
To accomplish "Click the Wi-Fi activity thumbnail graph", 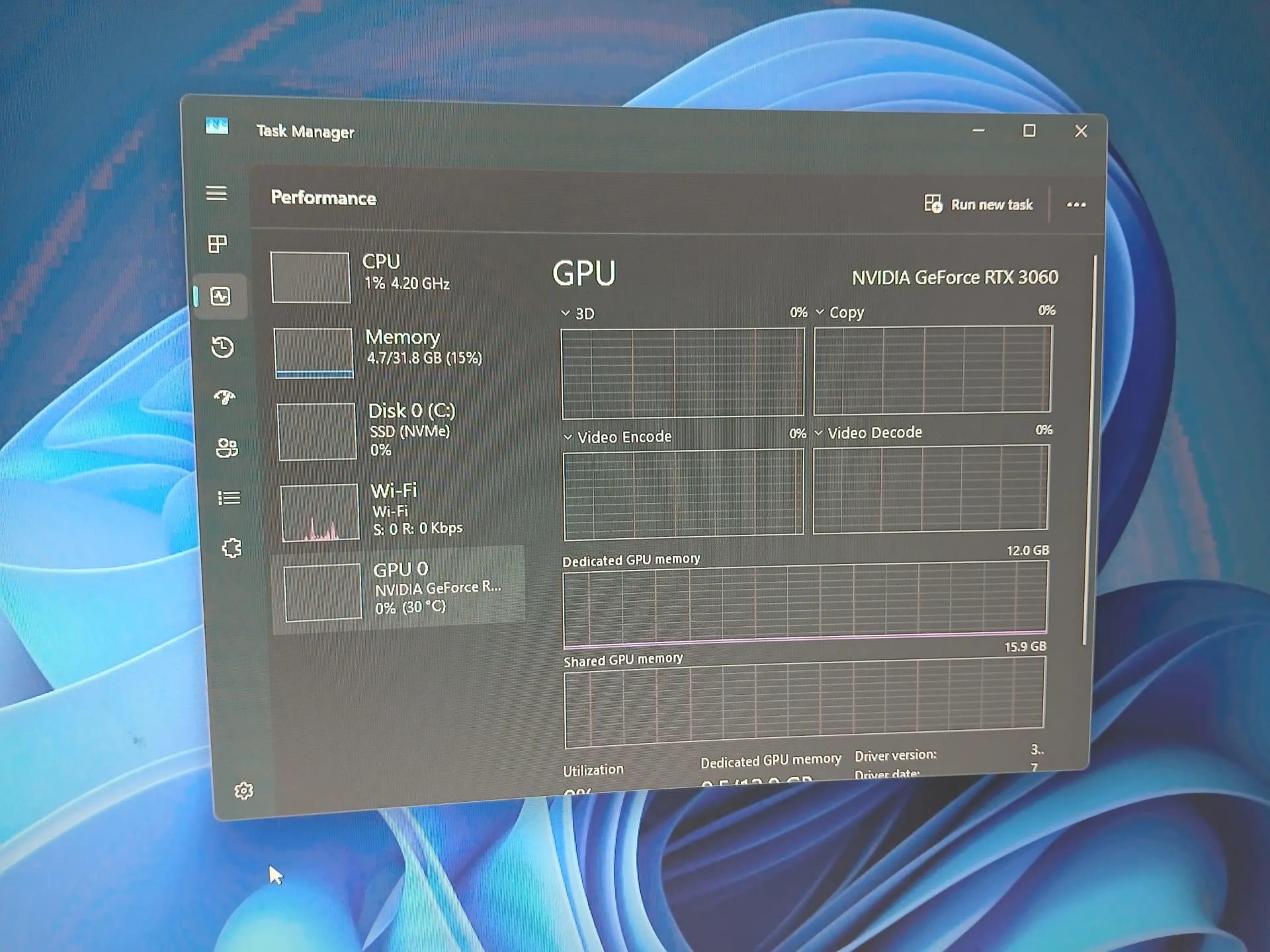I will pyautogui.click(x=319, y=513).
